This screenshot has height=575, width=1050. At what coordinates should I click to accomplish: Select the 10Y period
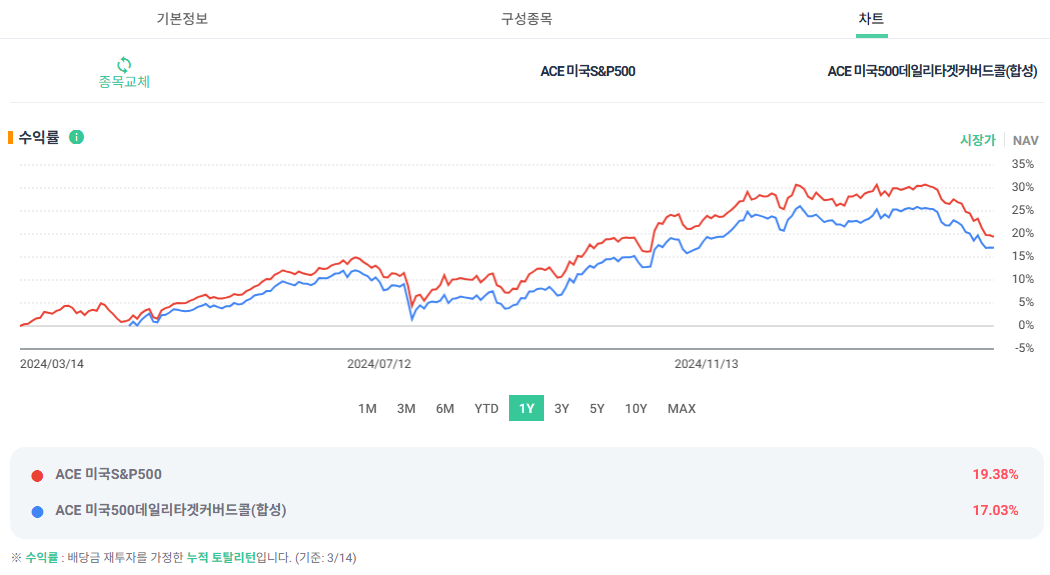tap(635, 408)
